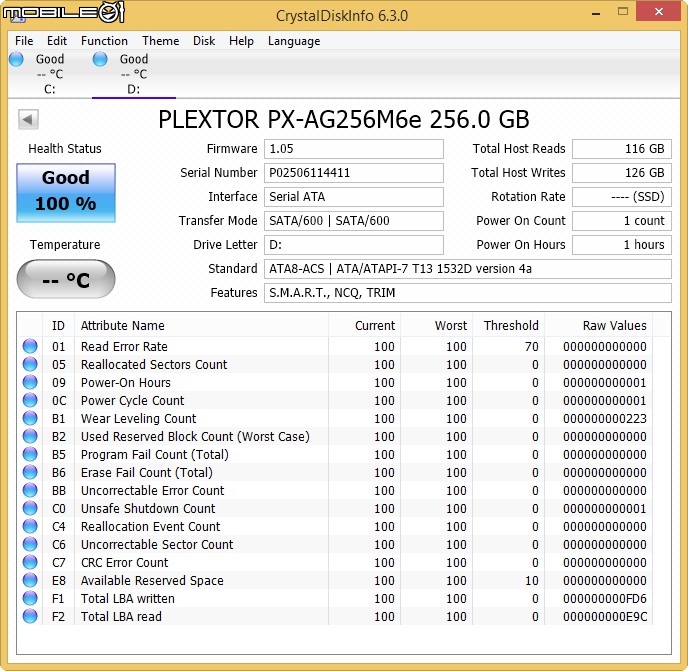Click the 'CRC Error Count' attribute name
688x671 pixels.
tap(125, 563)
